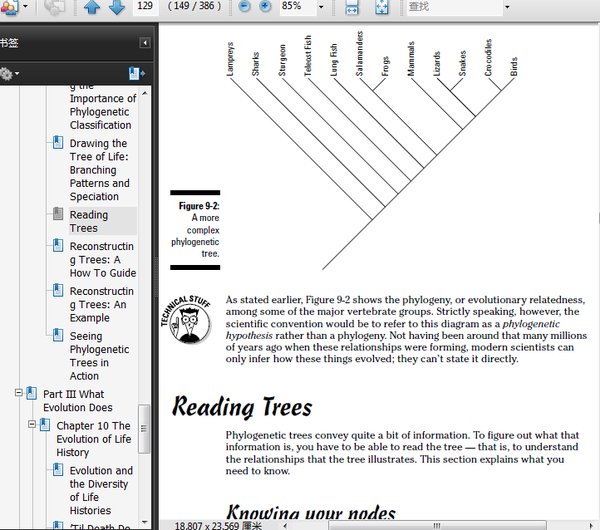Click horizontal scrollbar right arrow of document
Image resolution: width=600 pixels, height=530 pixels.
point(591,526)
